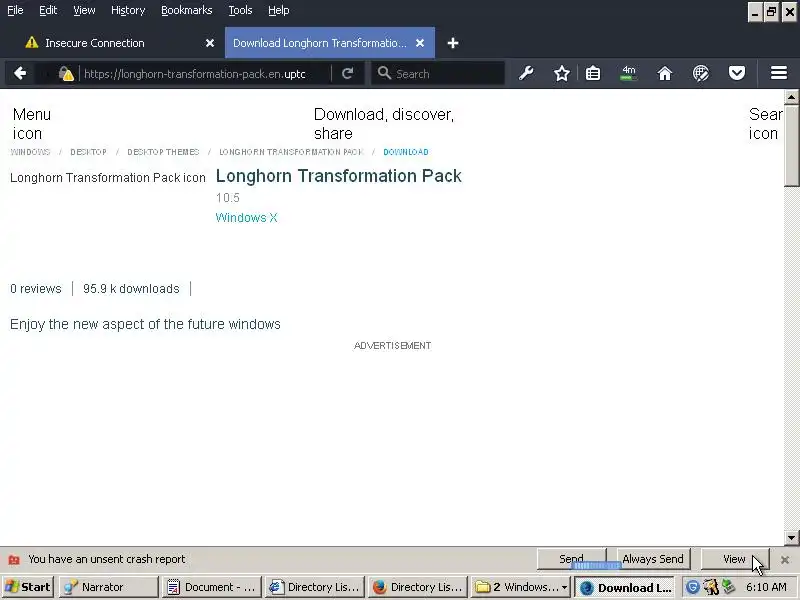The width and height of the screenshot is (800, 600).
Task: Click the DOWNLOAD breadcrumb
Action: click(x=406, y=152)
